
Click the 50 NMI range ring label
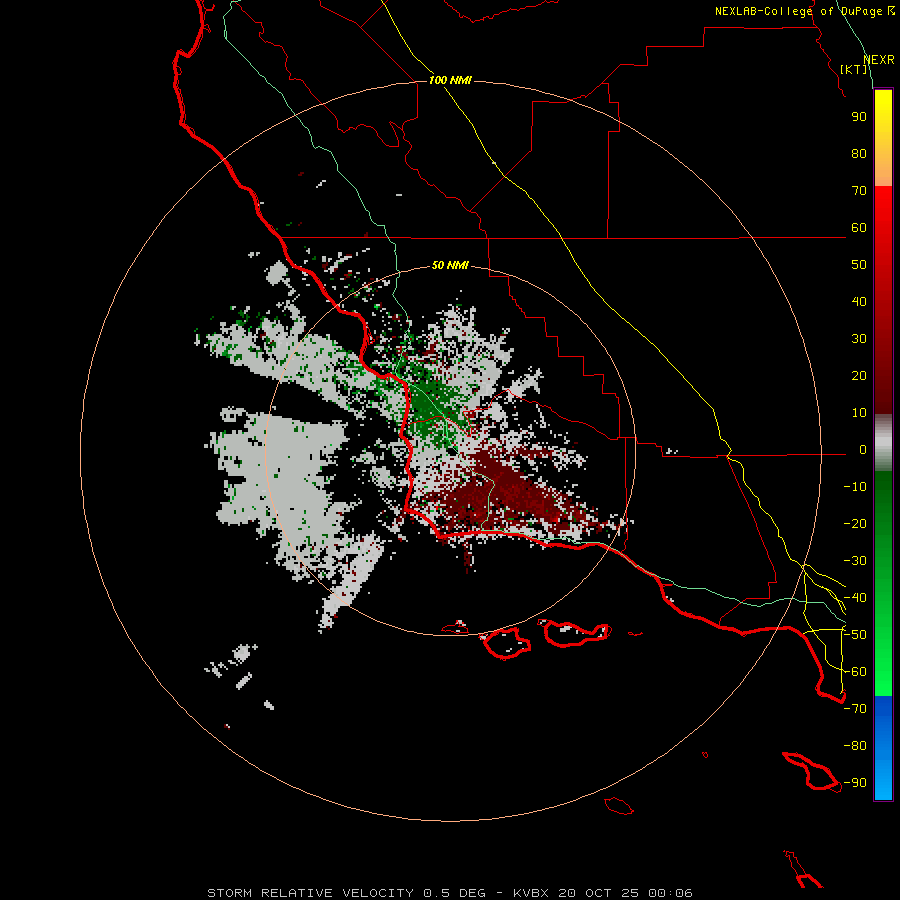click(450, 265)
